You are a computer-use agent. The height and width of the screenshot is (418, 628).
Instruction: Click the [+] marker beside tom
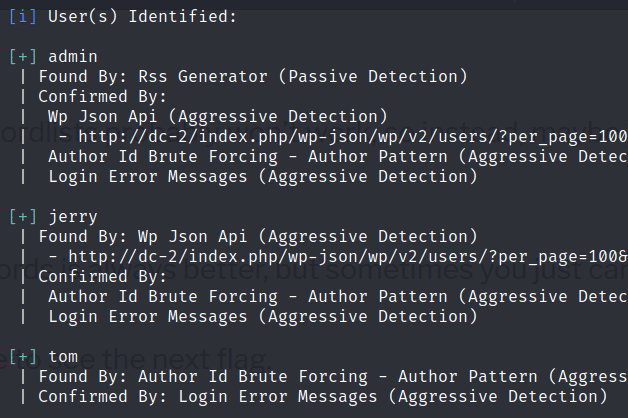23,357
